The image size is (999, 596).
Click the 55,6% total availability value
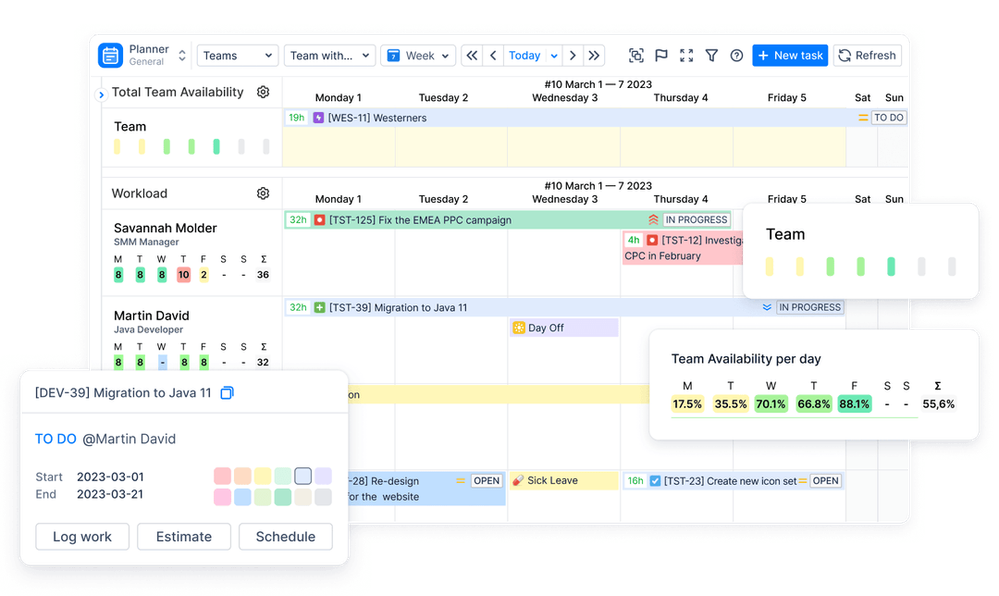(938, 404)
